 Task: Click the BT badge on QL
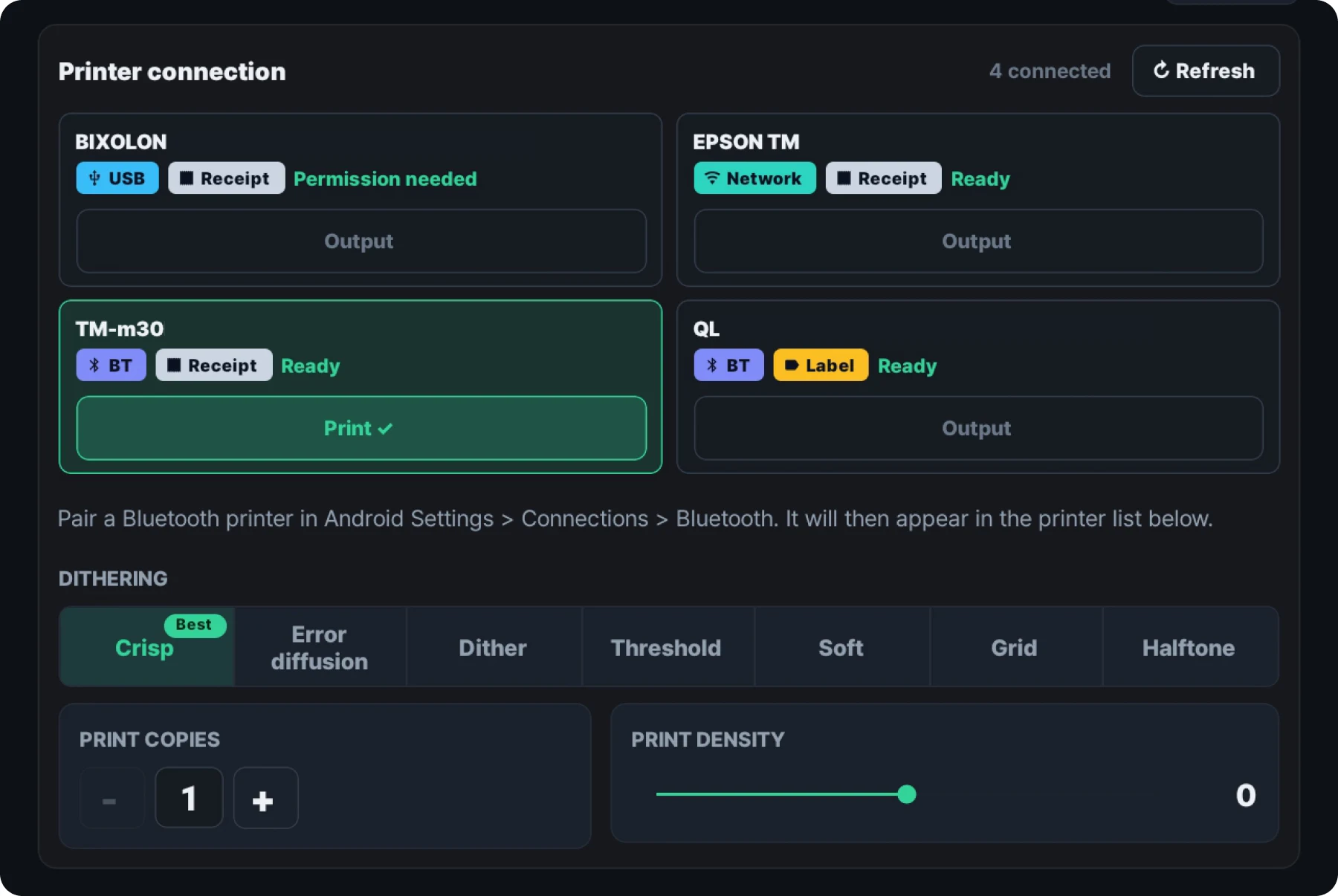(x=728, y=366)
